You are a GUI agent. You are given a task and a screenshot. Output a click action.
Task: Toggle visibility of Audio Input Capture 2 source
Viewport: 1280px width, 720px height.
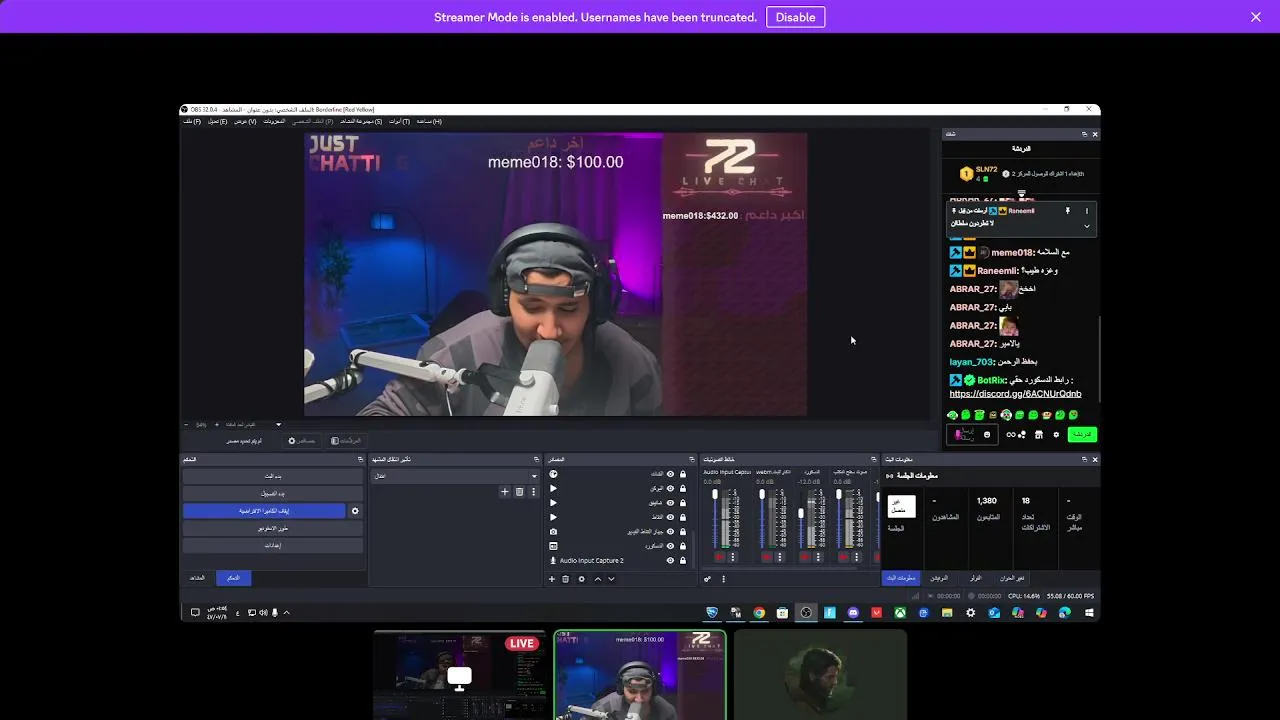(x=670, y=560)
